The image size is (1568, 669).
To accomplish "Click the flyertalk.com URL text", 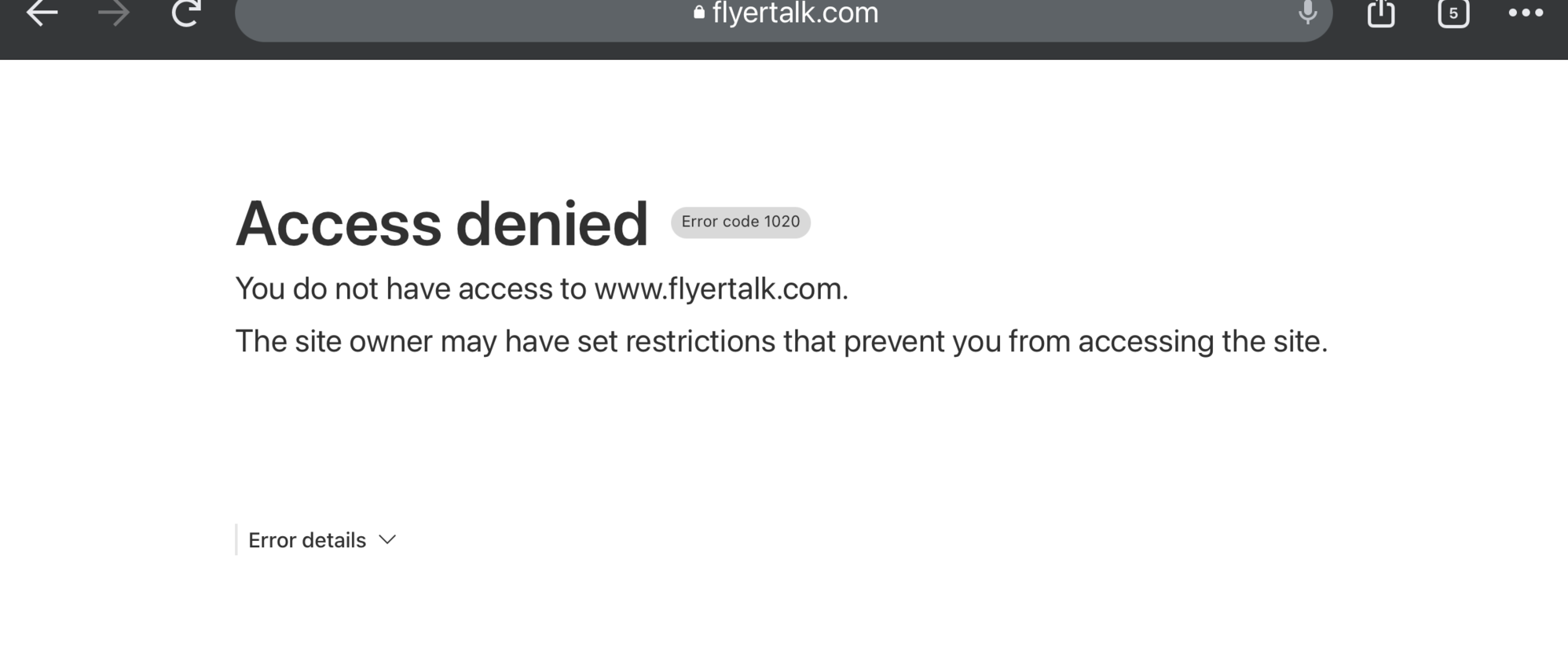I will pyautogui.click(x=795, y=13).
